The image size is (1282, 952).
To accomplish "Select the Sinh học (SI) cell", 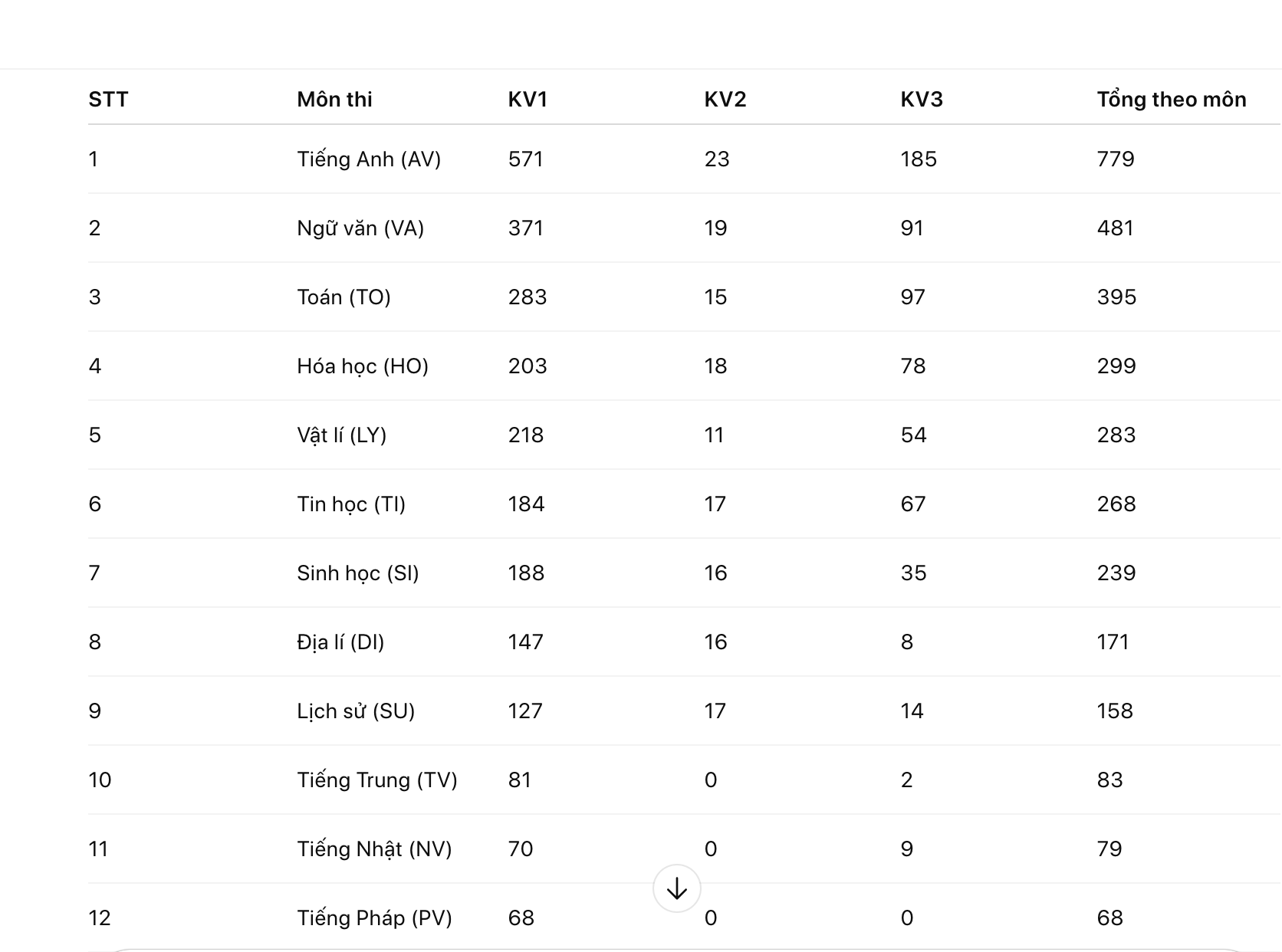I will point(358,573).
